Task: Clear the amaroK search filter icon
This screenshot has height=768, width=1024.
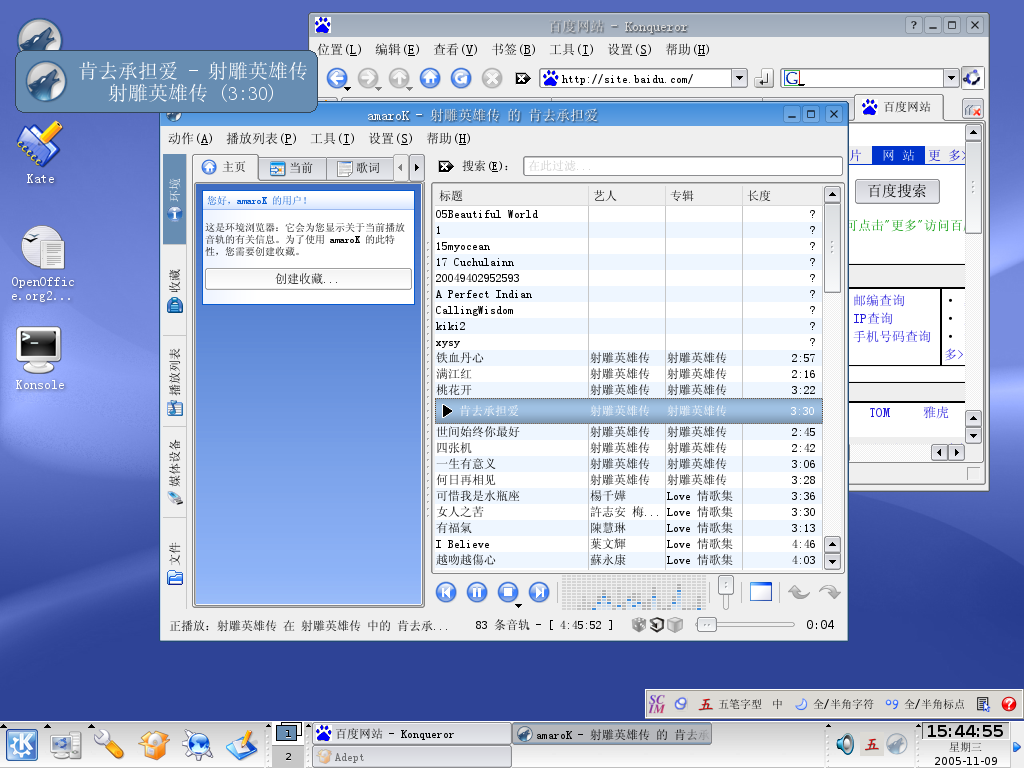Action: click(446, 167)
